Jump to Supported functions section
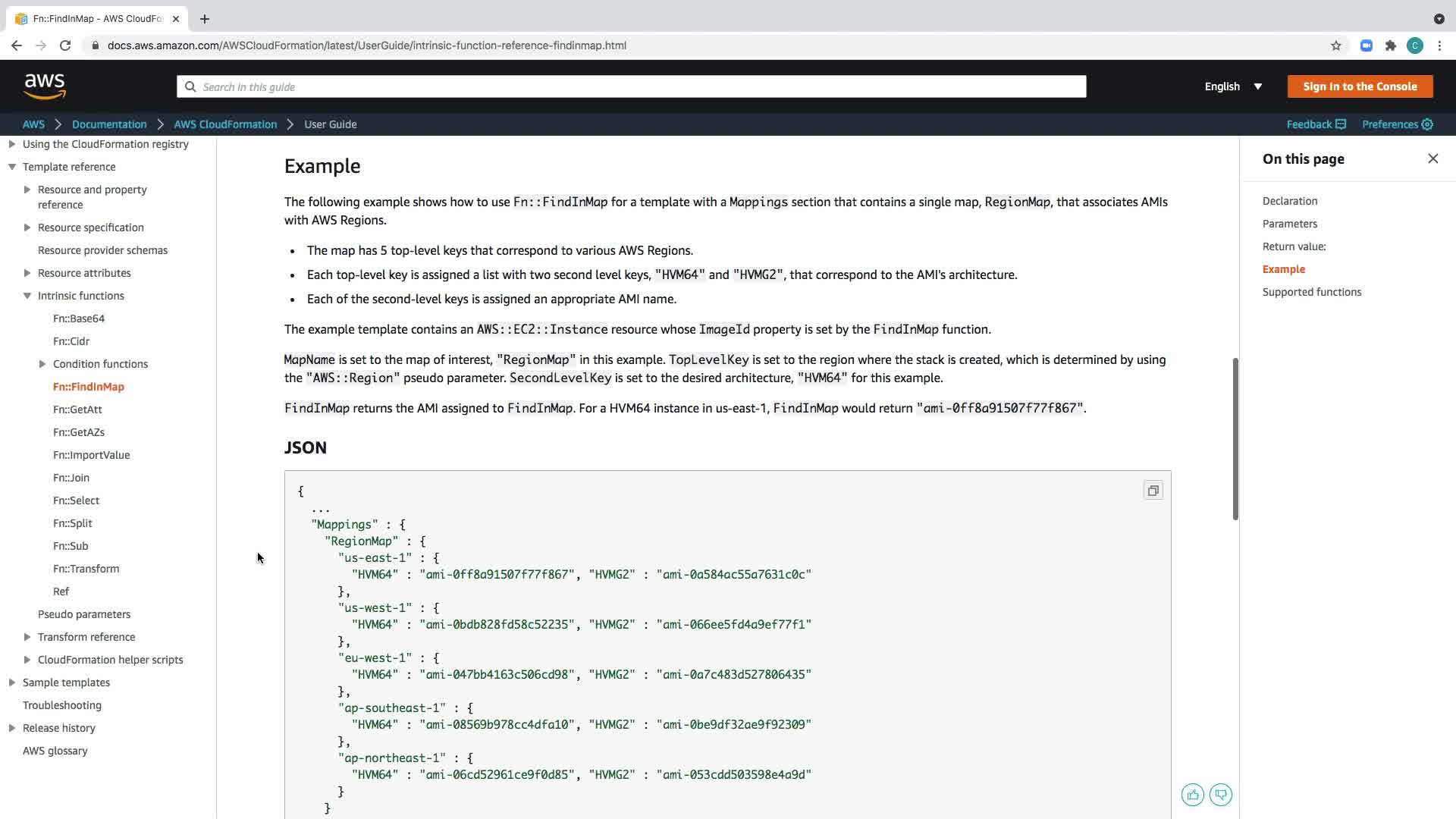 pos(1311,292)
